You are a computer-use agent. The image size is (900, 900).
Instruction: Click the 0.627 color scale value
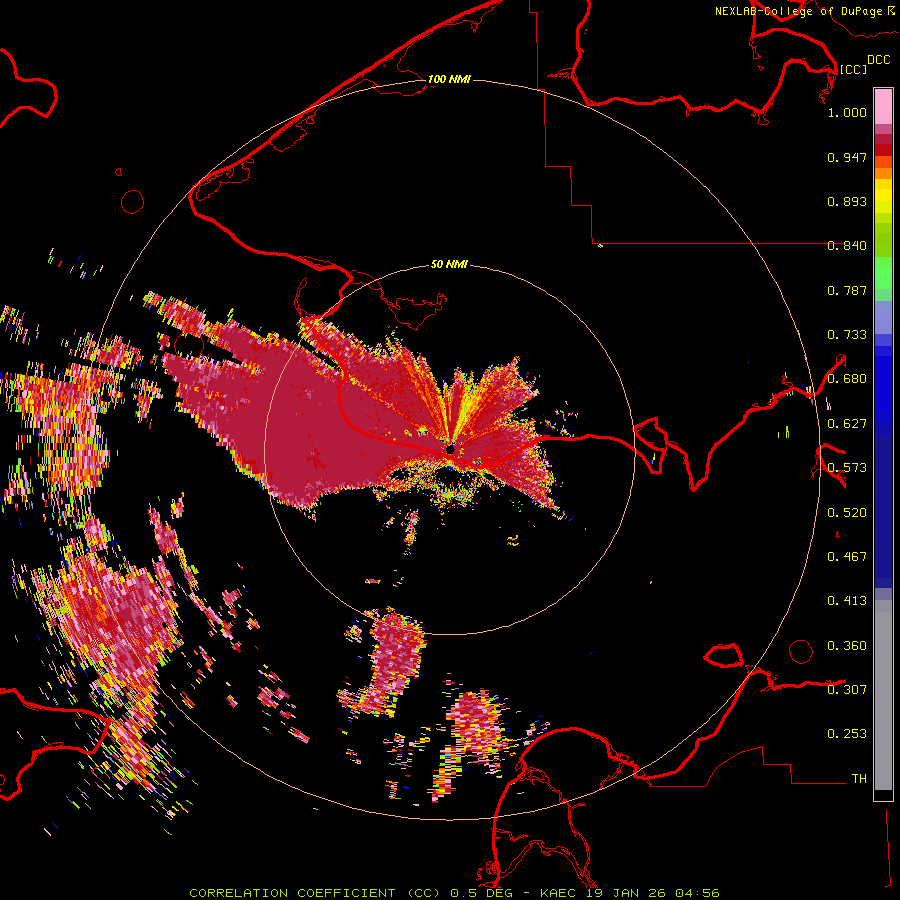[x=847, y=424]
